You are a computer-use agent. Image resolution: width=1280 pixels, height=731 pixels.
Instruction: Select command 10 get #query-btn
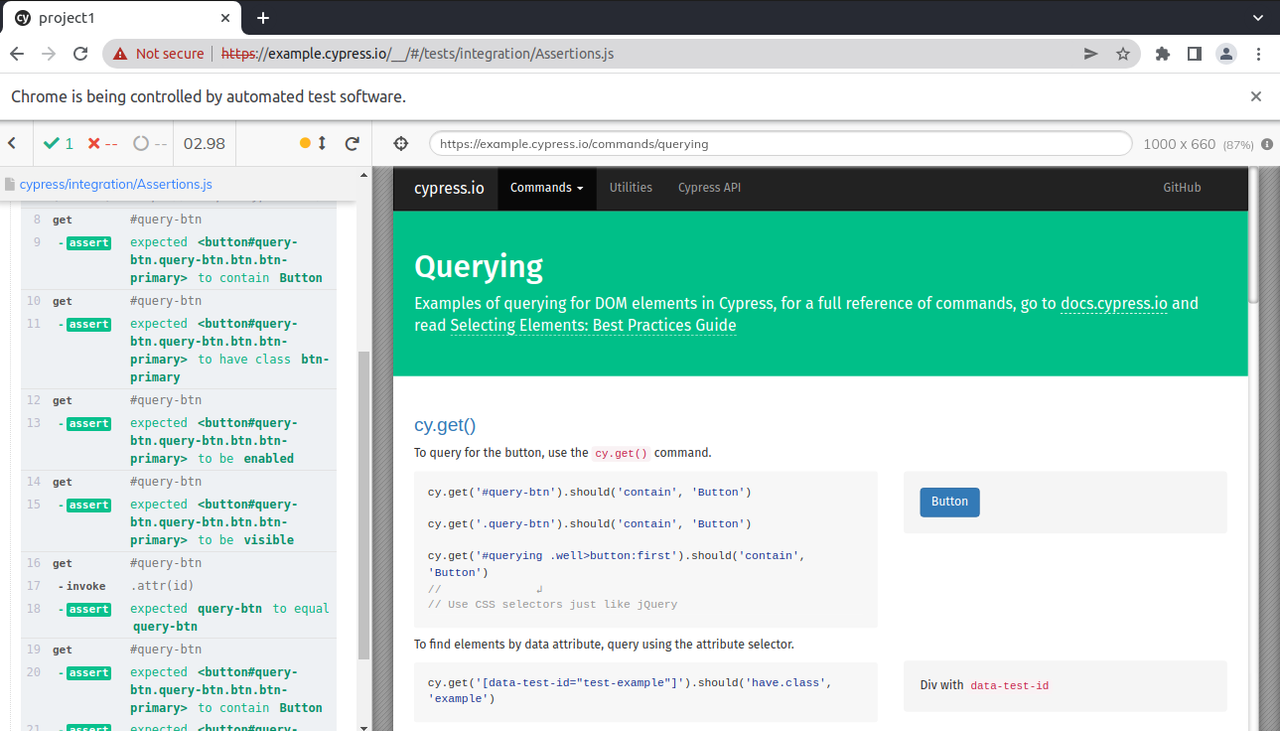(x=178, y=301)
